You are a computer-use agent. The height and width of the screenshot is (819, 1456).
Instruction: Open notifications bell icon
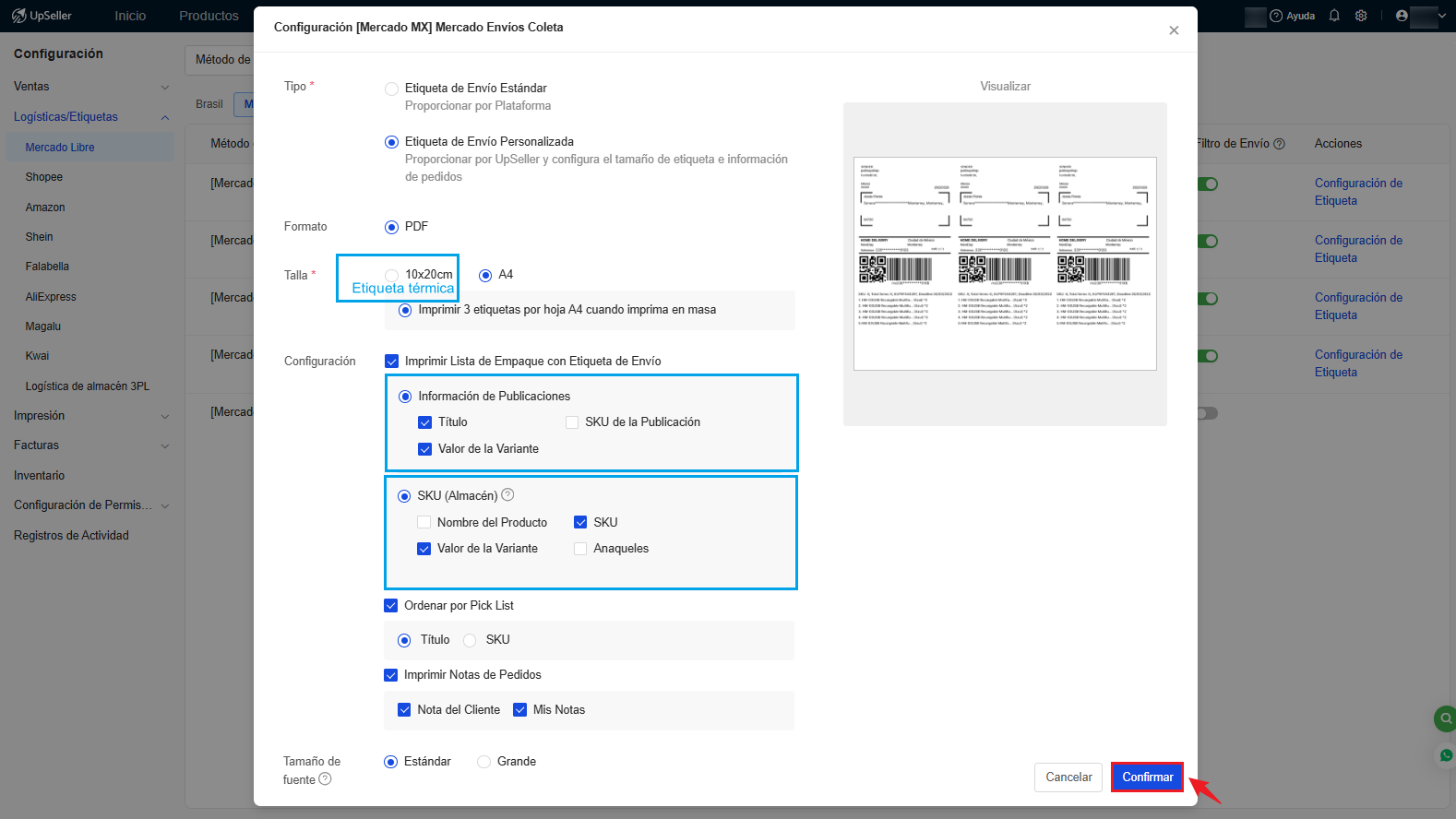[x=1334, y=16]
